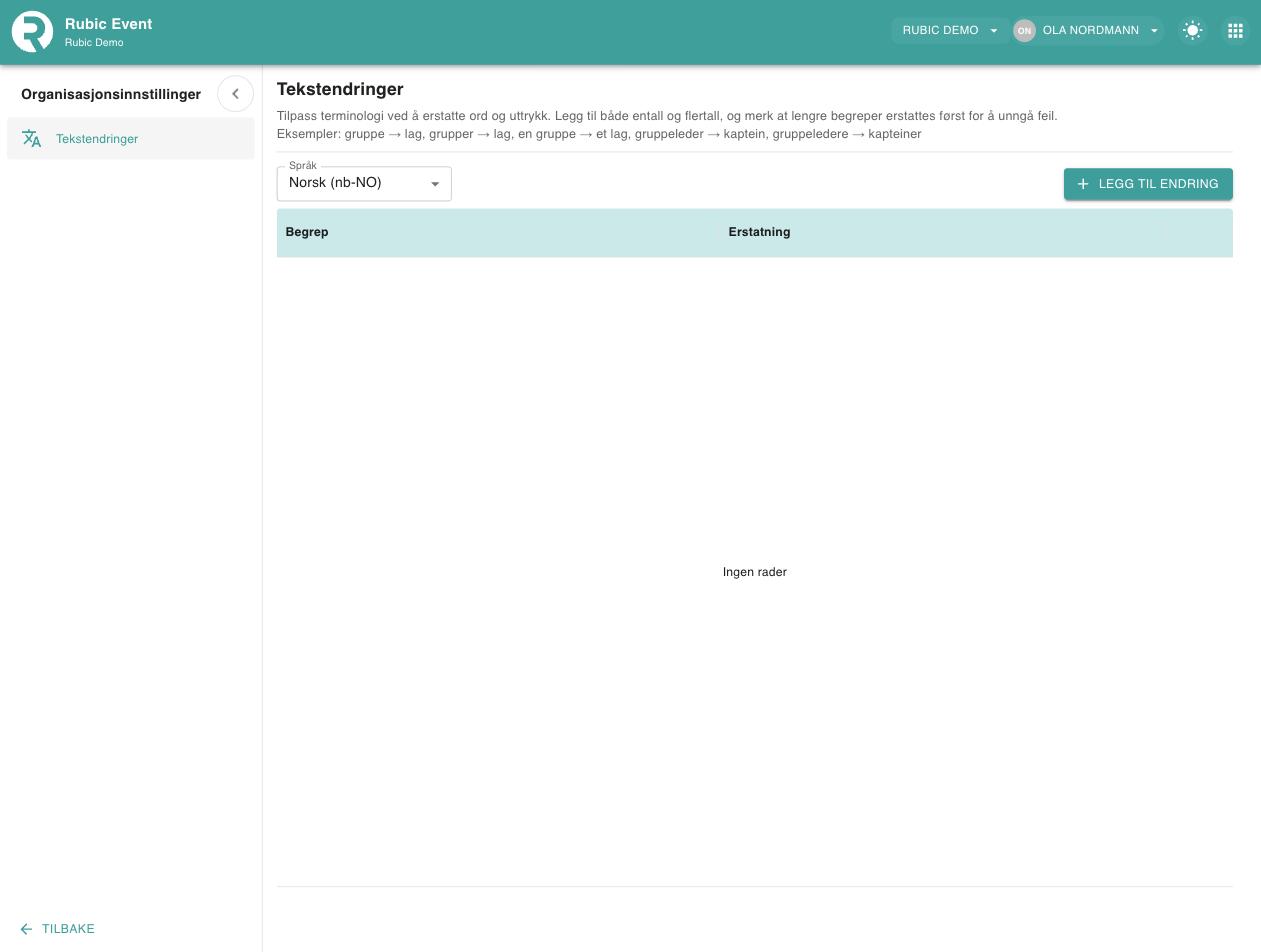Toggle the light/dark theme sun icon
This screenshot has height=952, width=1261.
point(1192,31)
